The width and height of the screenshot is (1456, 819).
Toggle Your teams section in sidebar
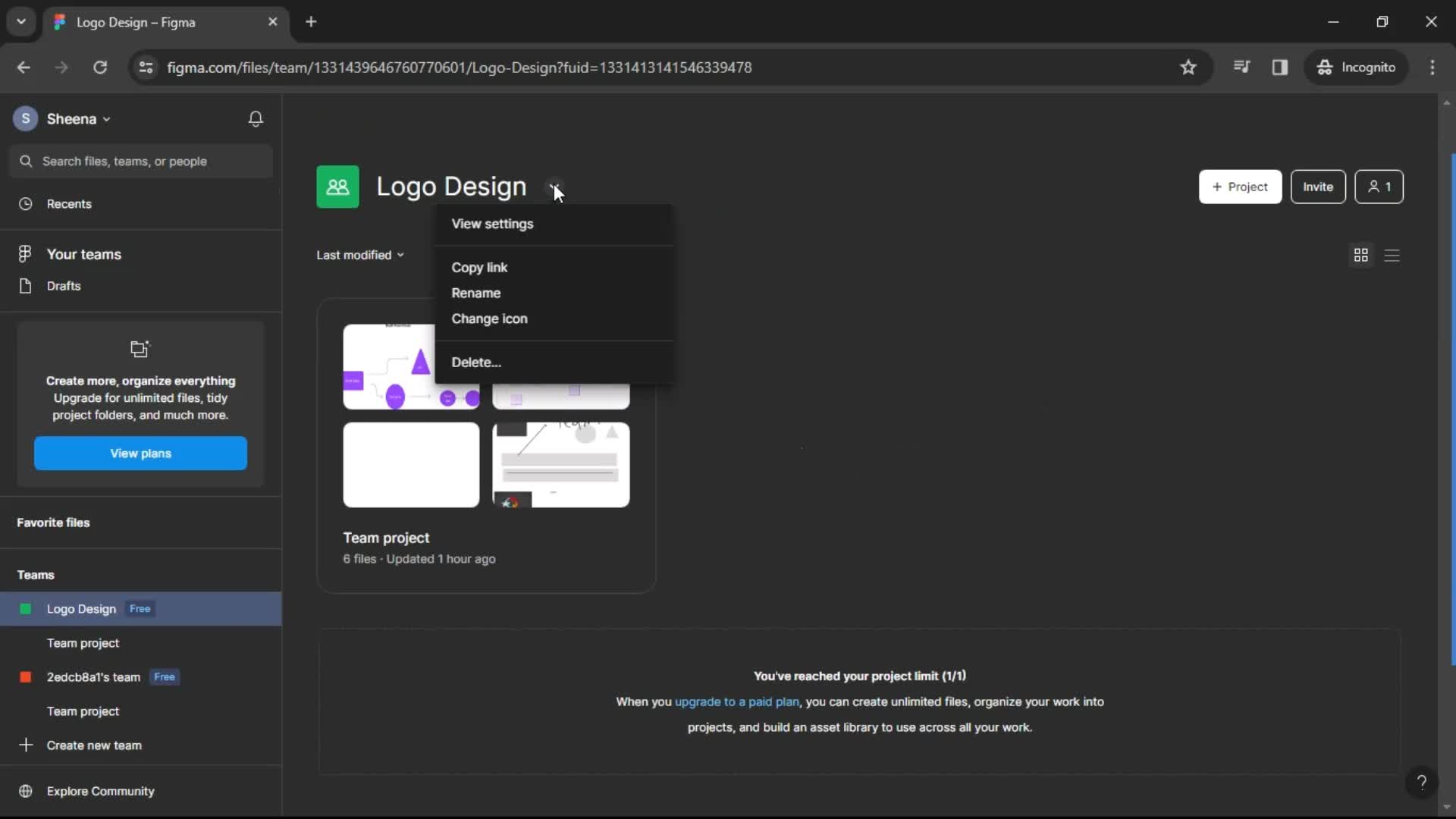(x=83, y=253)
